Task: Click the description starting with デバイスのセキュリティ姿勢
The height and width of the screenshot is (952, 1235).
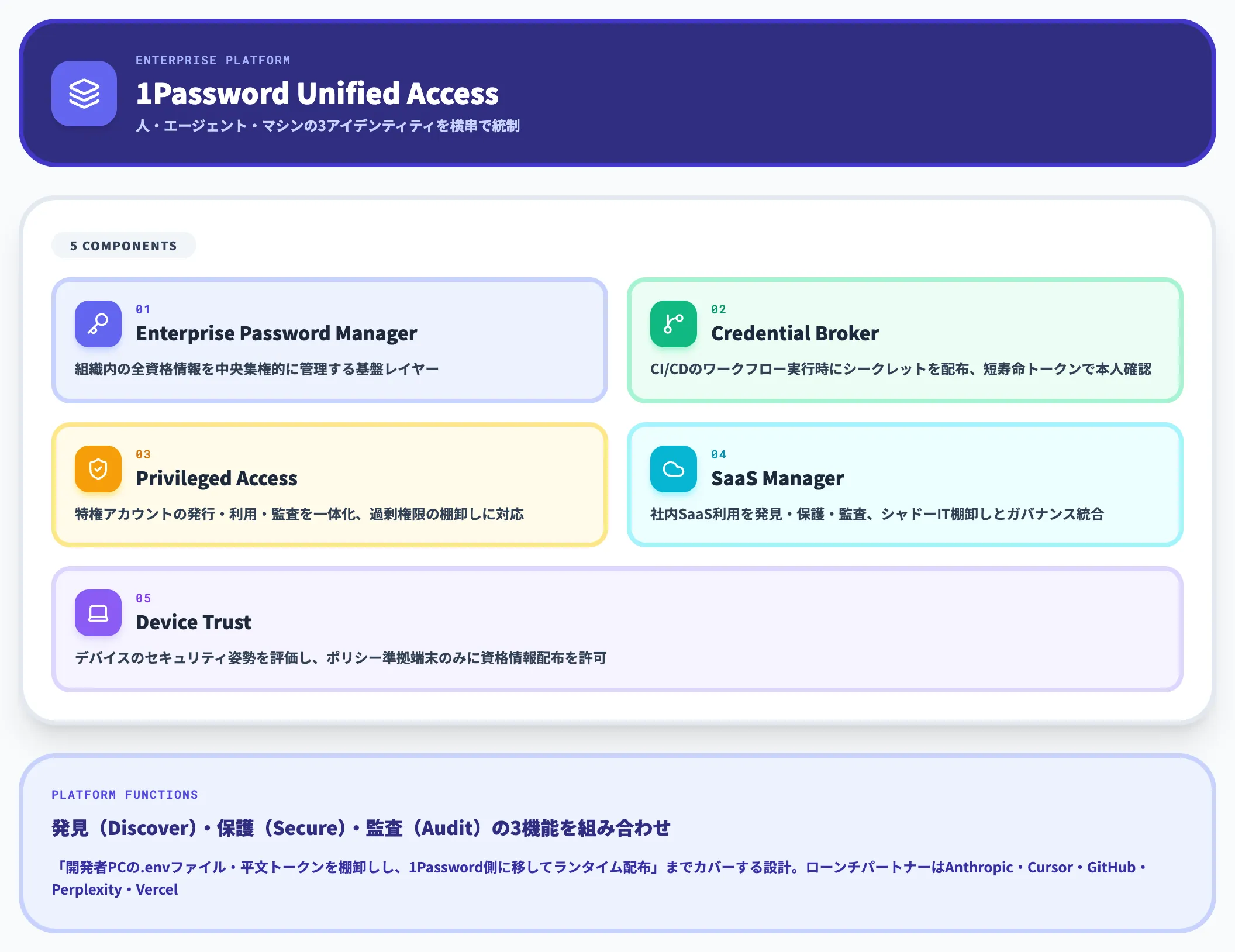Action: (341, 658)
